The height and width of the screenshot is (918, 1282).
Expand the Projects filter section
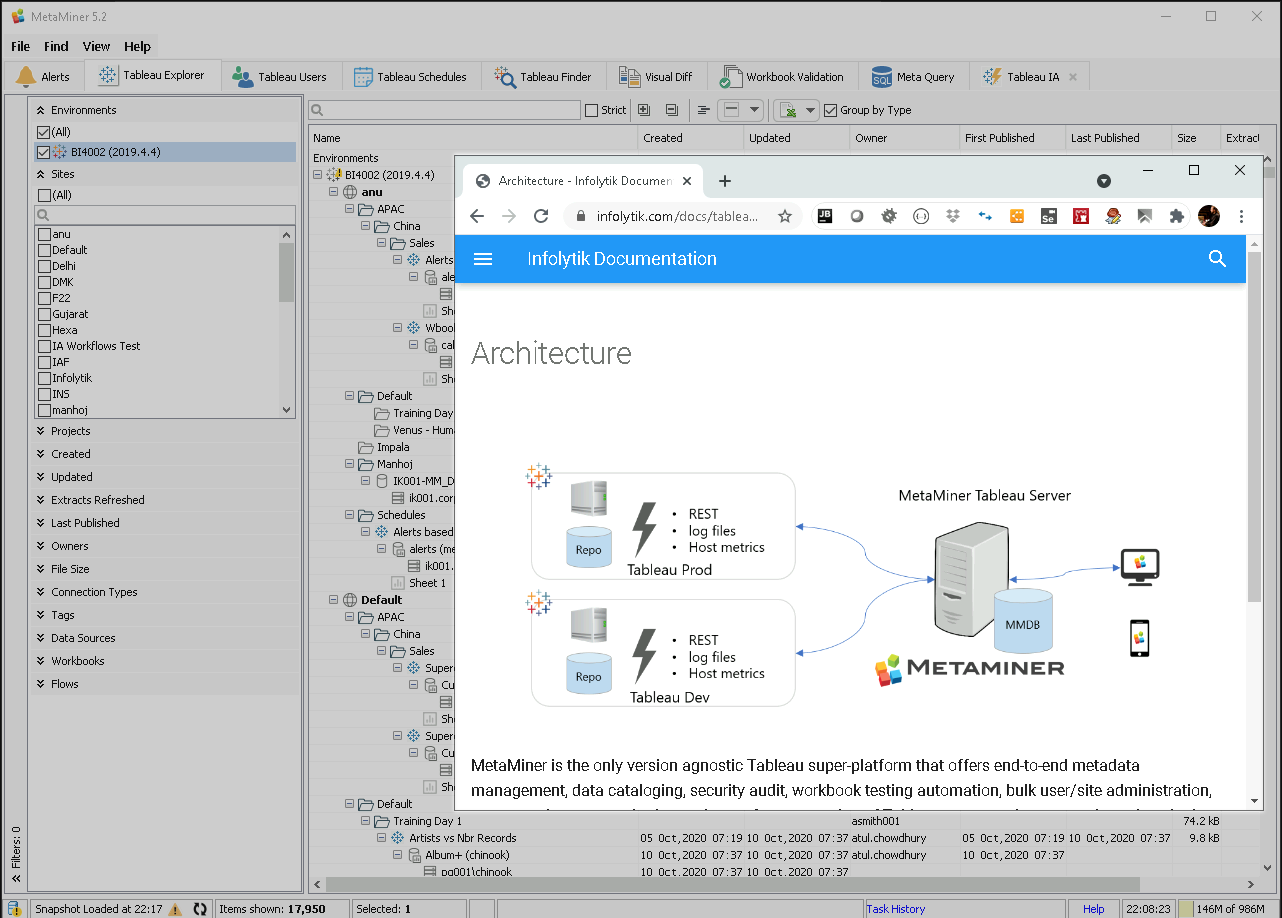(x=41, y=431)
